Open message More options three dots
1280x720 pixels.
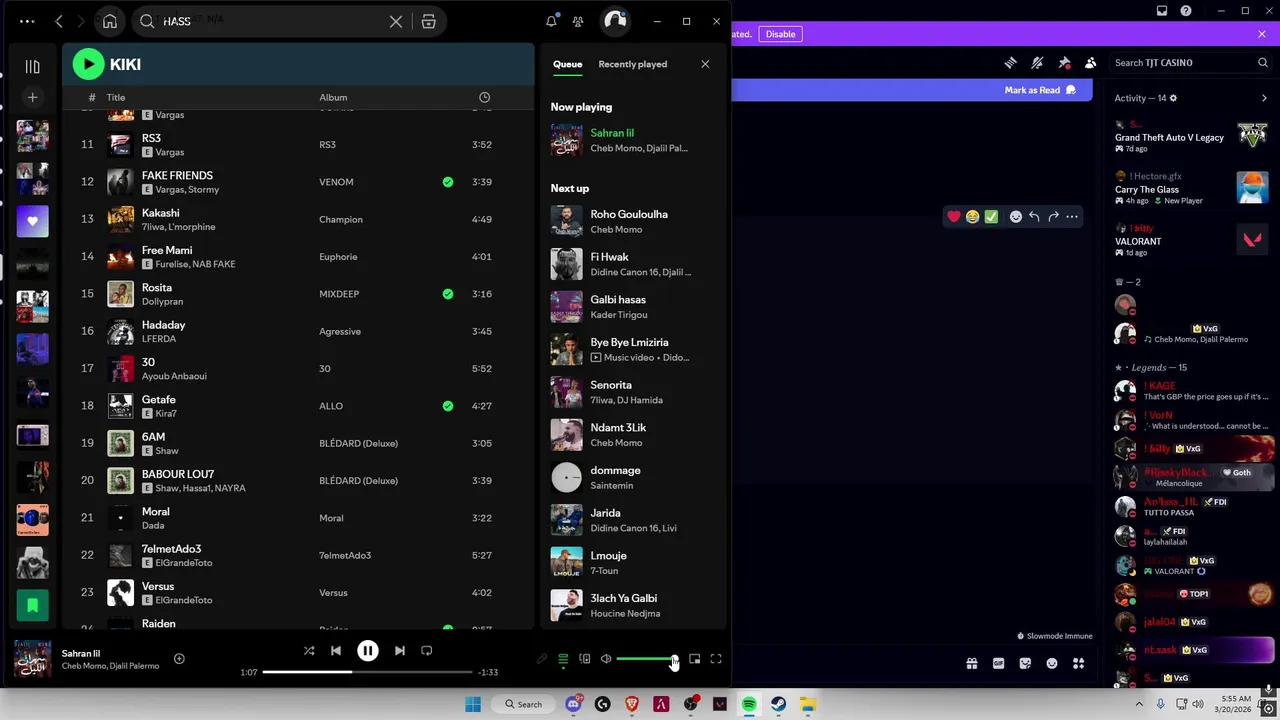(x=1072, y=216)
